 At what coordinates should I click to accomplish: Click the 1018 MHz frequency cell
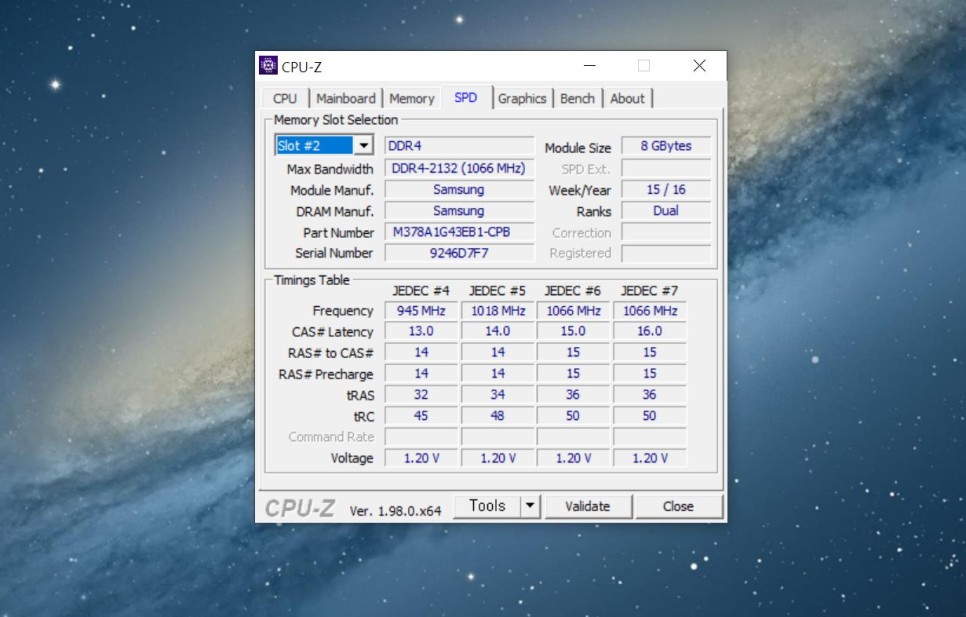tap(497, 311)
